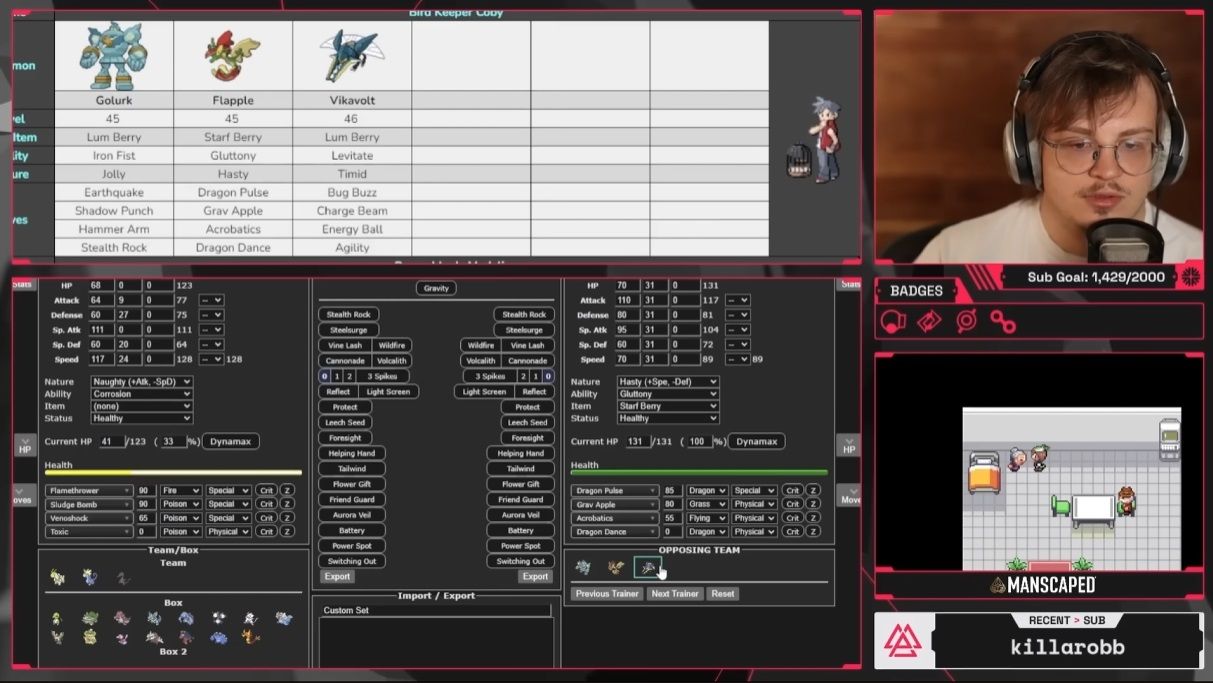Toggle left side Stealth Rock

click(349, 314)
